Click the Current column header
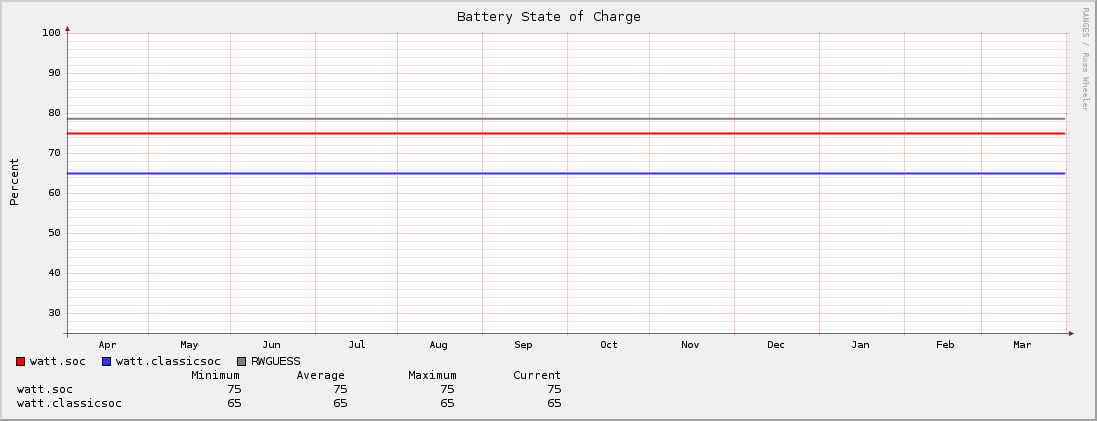 pos(537,376)
